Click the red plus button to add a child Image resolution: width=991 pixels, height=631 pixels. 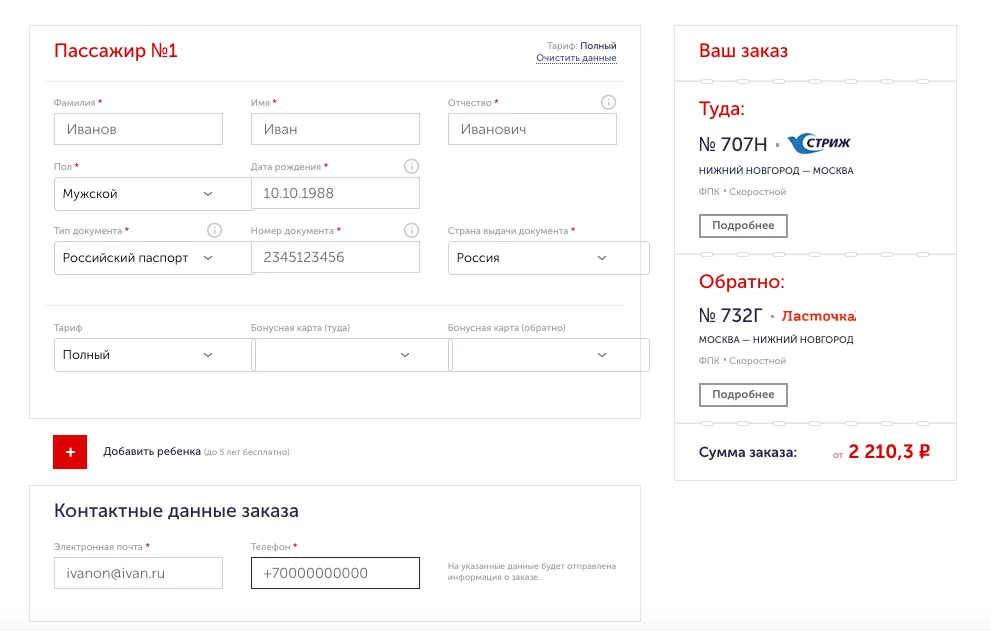pos(70,452)
